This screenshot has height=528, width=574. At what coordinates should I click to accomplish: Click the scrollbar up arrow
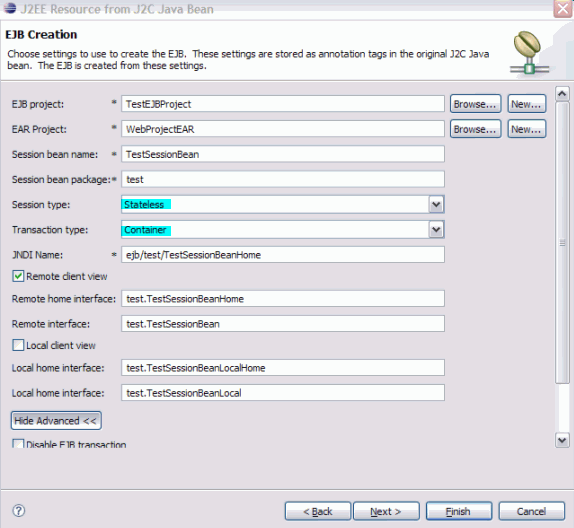point(562,94)
